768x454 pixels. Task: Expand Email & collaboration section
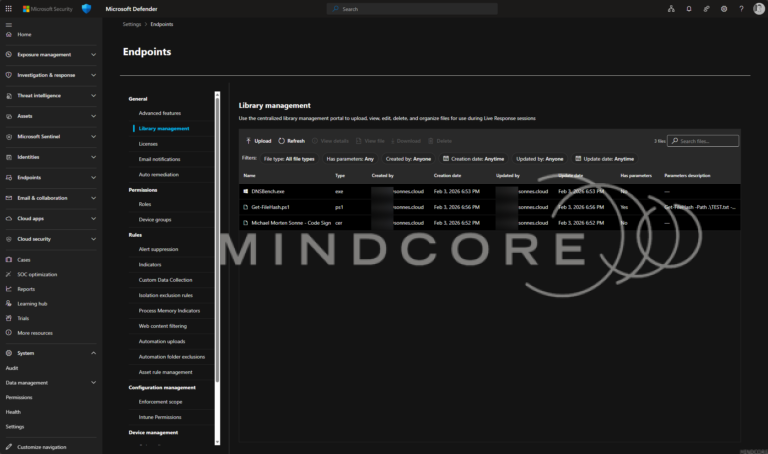tap(51, 198)
